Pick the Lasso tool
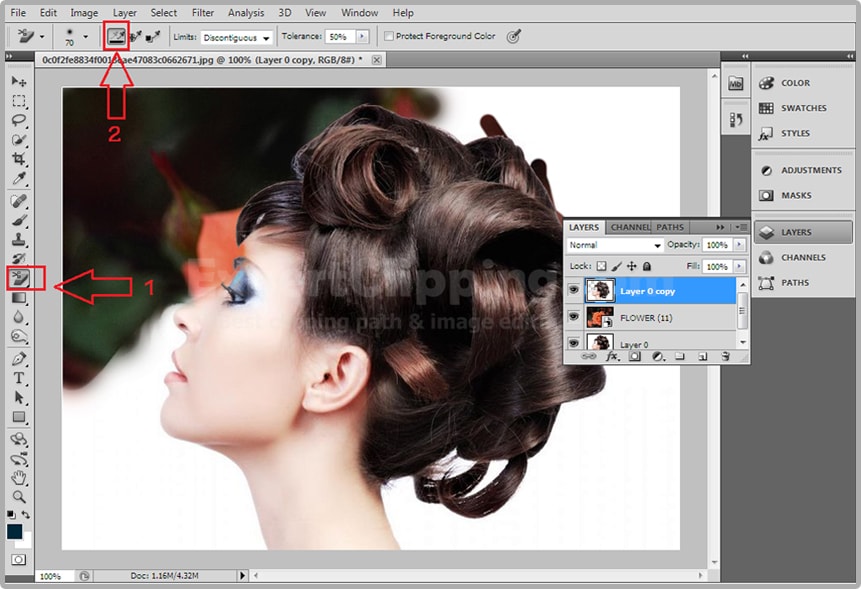Screen dimensions: 861x589 pyautogui.click(x=19, y=120)
